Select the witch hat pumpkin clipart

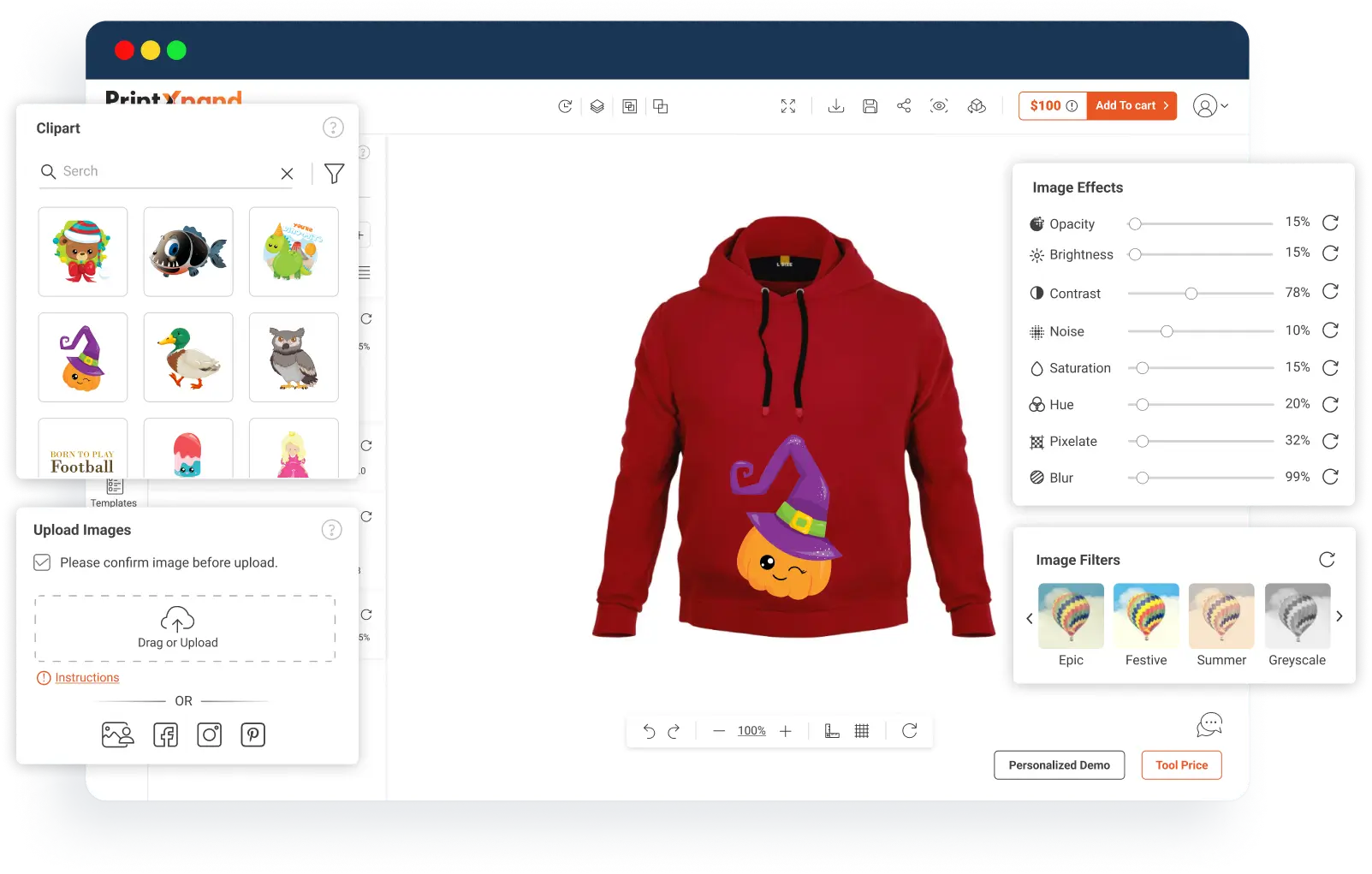pyautogui.click(x=83, y=357)
